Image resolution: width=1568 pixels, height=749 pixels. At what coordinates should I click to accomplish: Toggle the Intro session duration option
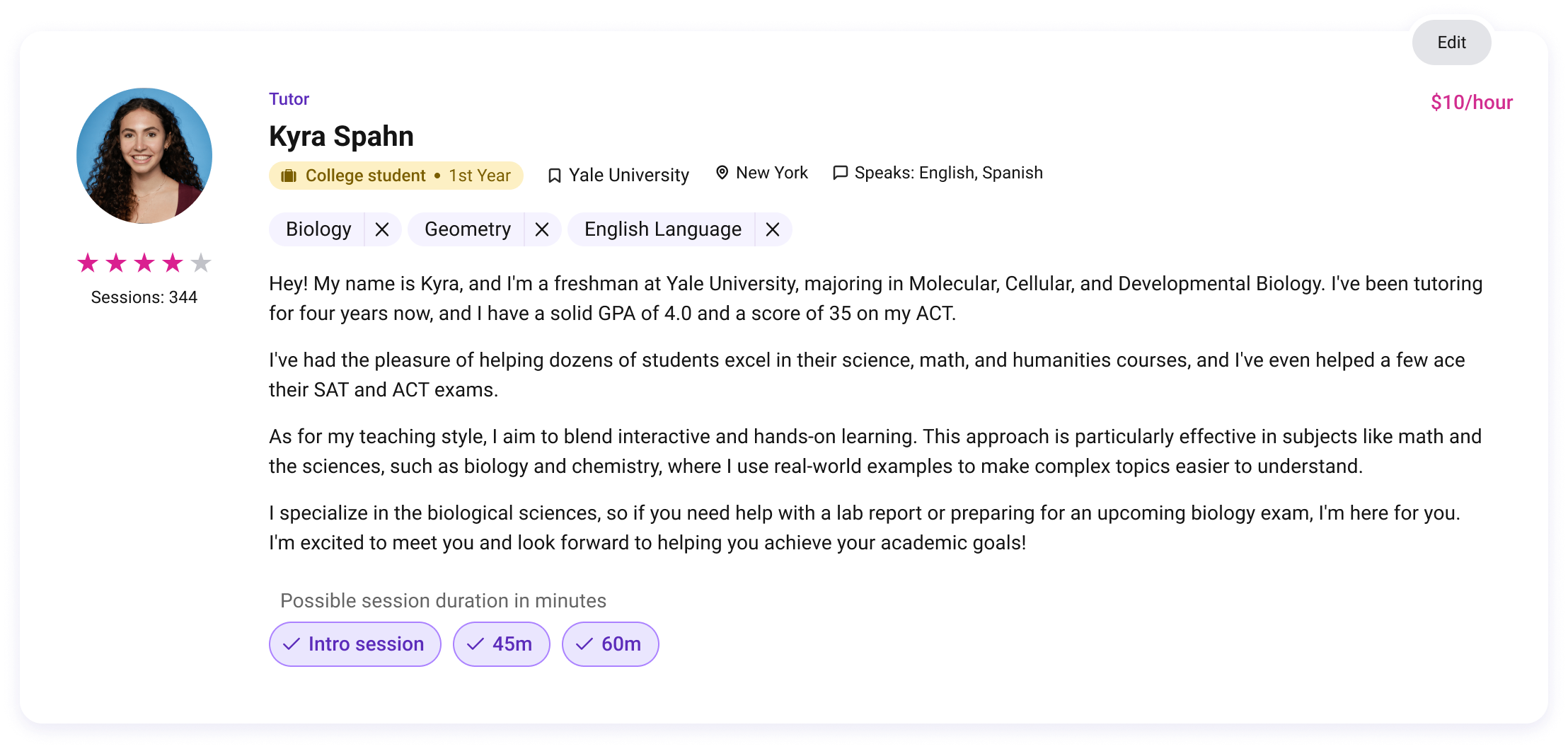tap(354, 644)
